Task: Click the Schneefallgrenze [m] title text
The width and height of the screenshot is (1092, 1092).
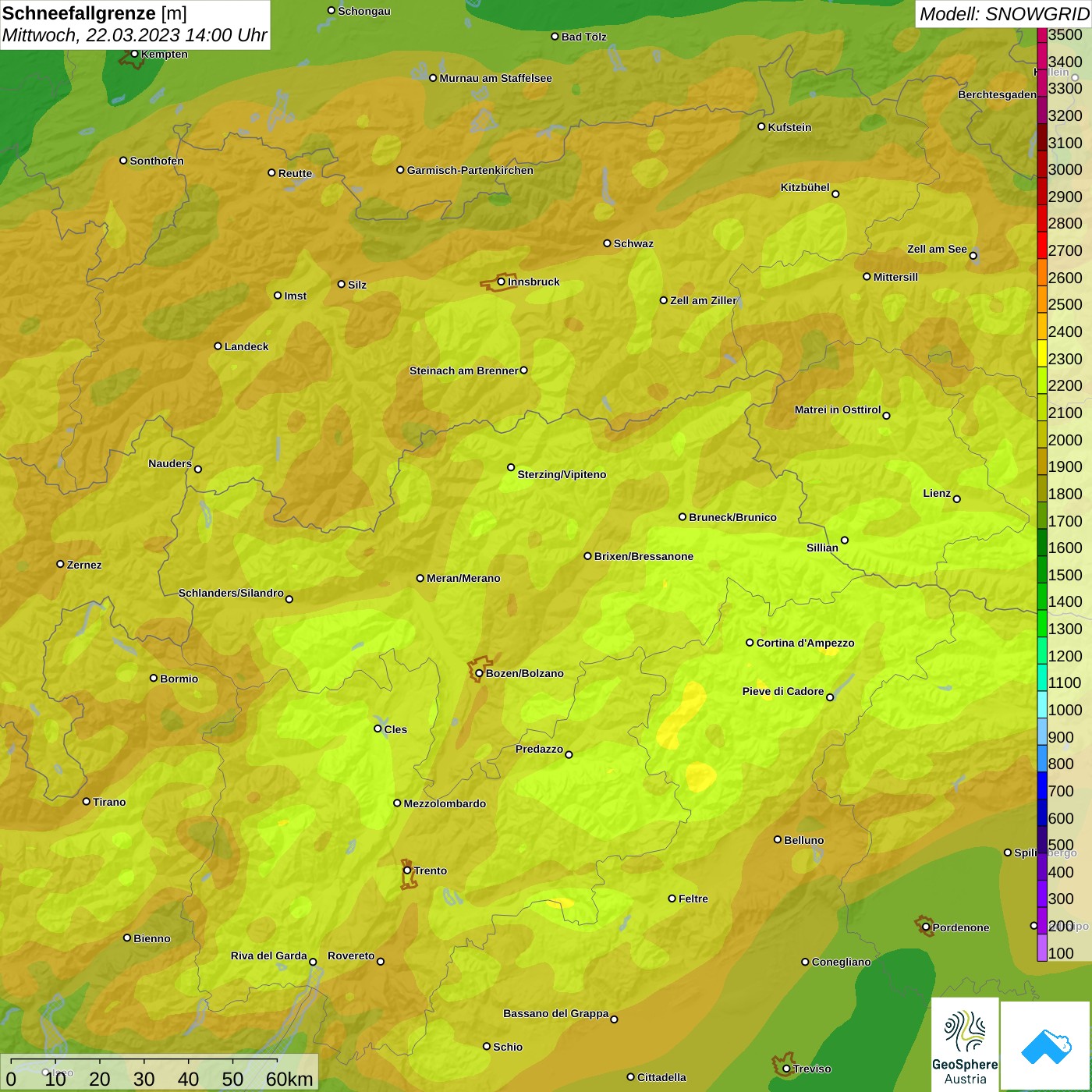Action: point(94,13)
